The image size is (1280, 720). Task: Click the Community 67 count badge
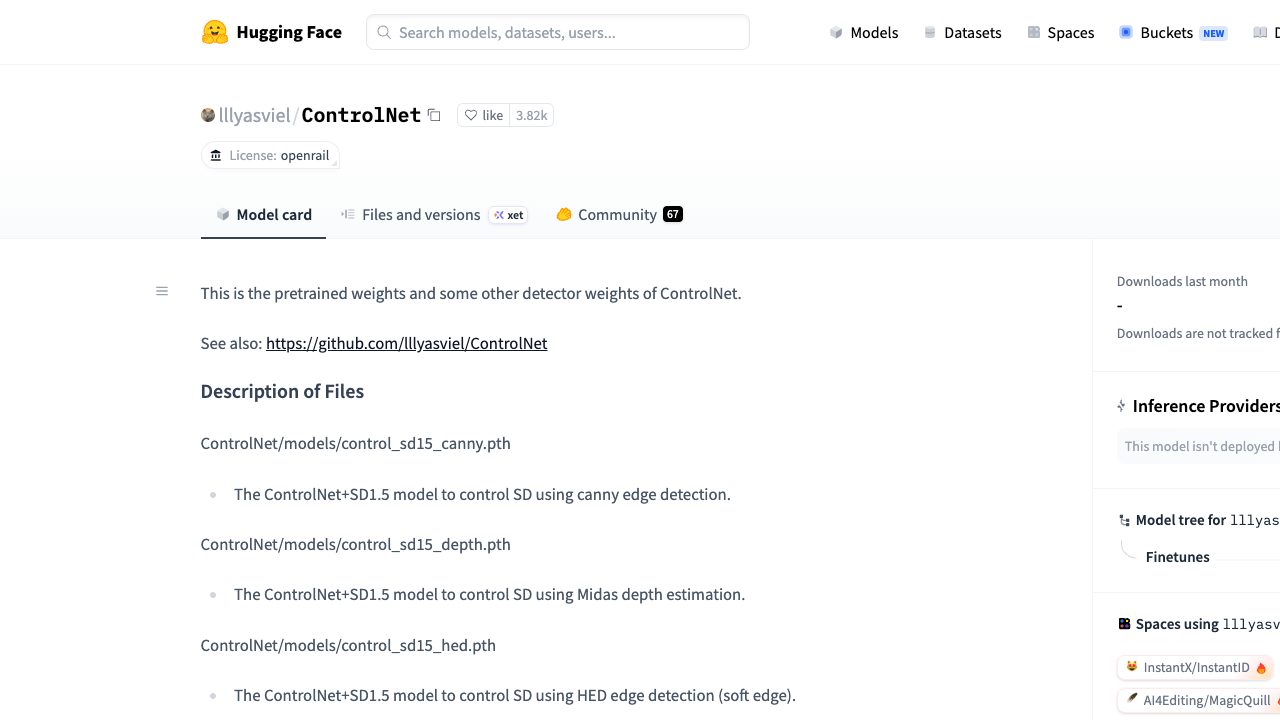point(673,214)
